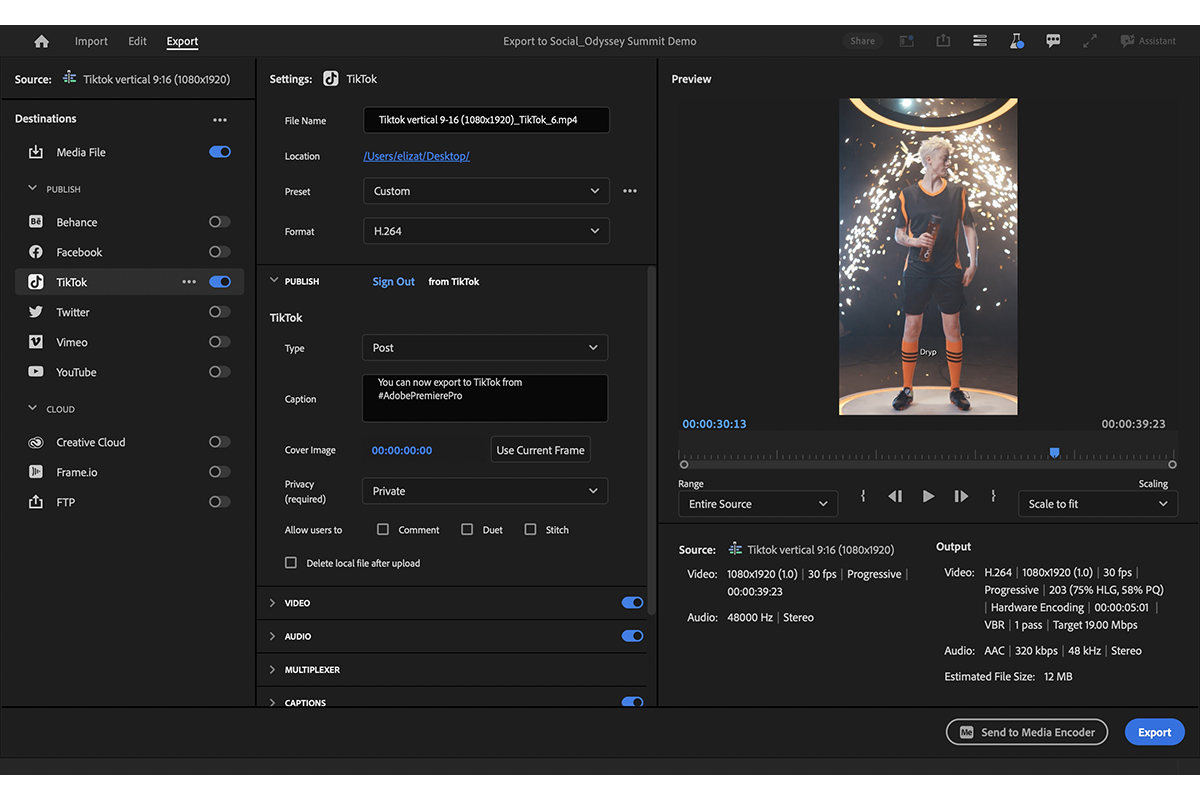This screenshot has height=800, width=1200.
Task: Select the Creative Cloud icon
Action: [36, 442]
